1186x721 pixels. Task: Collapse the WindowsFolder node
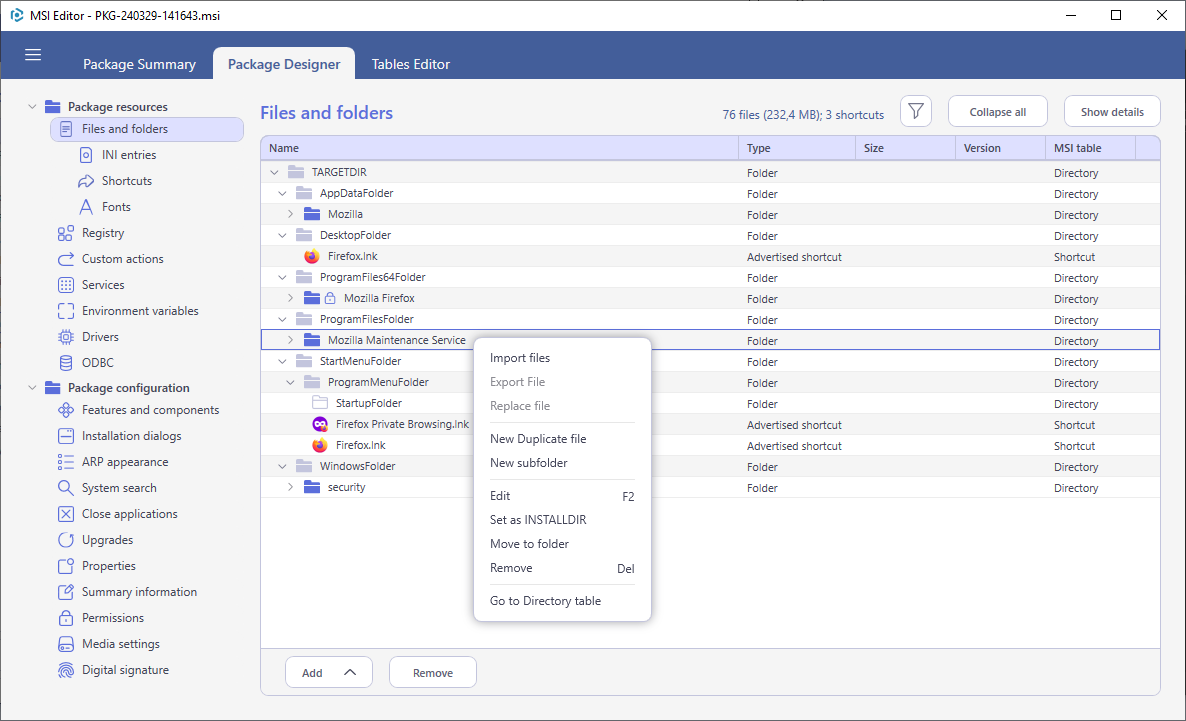[x=282, y=467]
